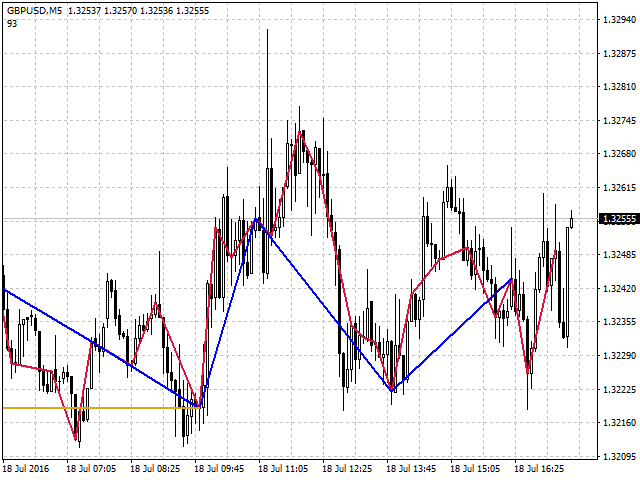Click the current price label 1.32555
This screenshot has height=480, width=640.
[619, 219]
